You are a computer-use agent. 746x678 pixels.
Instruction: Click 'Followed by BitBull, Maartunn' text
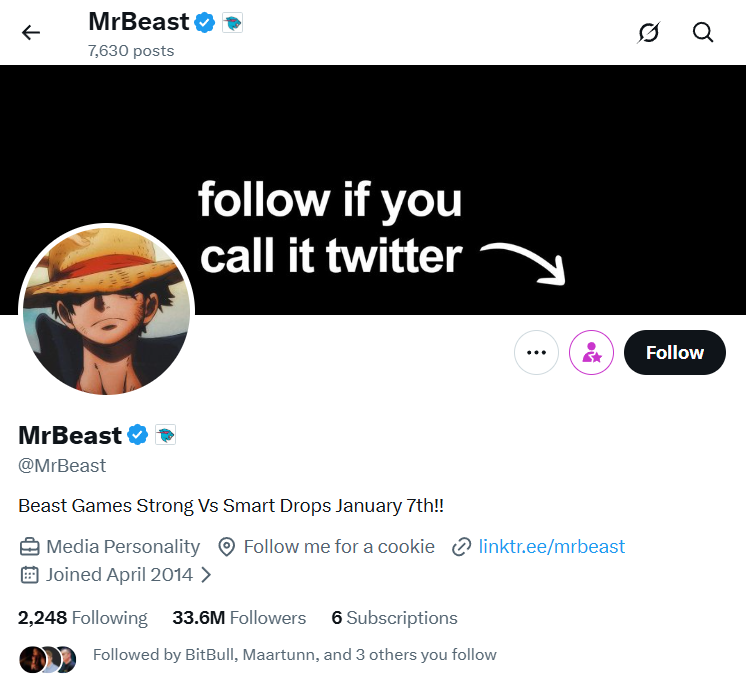294,655
